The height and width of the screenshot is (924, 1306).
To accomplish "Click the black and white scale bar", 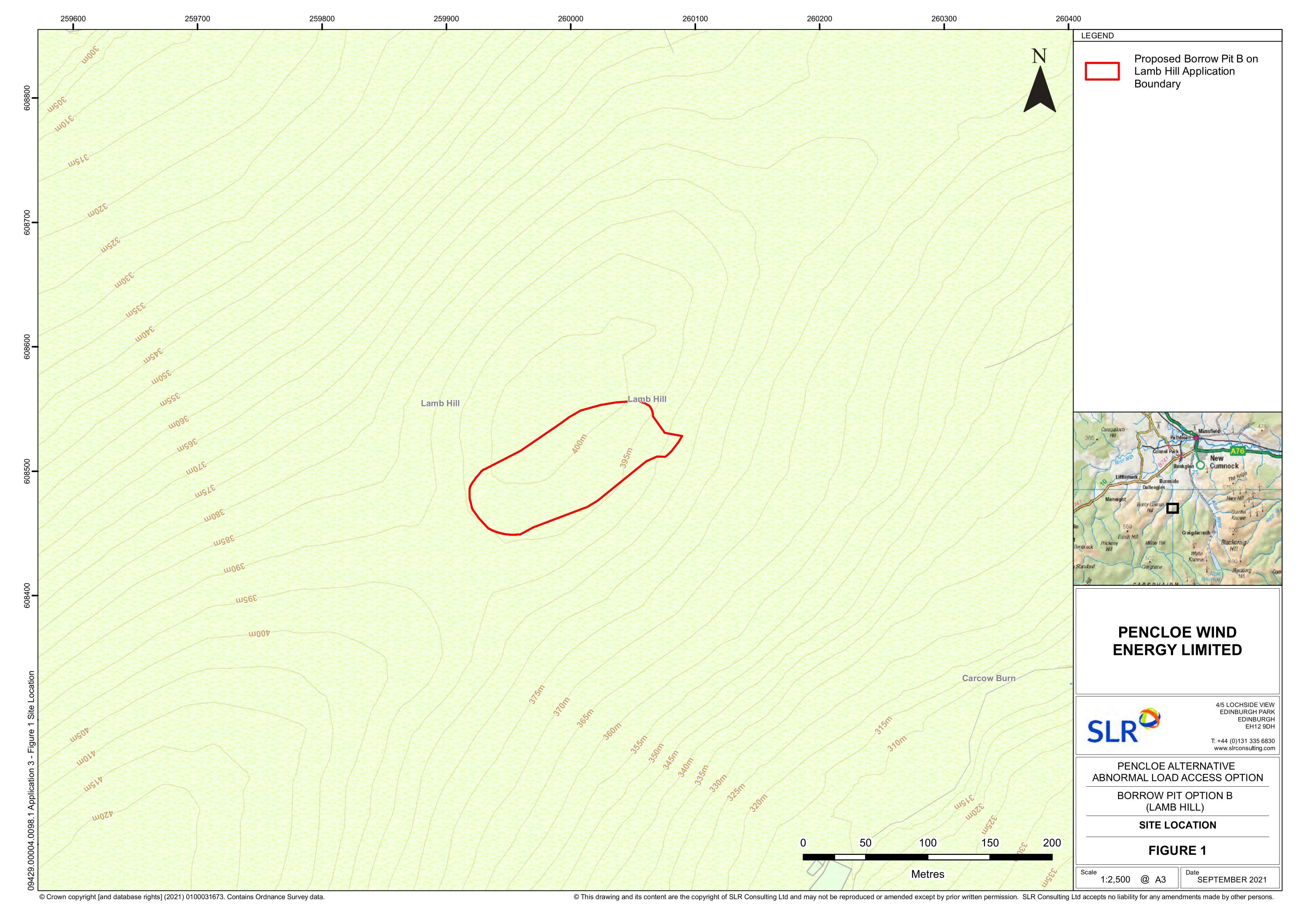I will pos(927,857).
